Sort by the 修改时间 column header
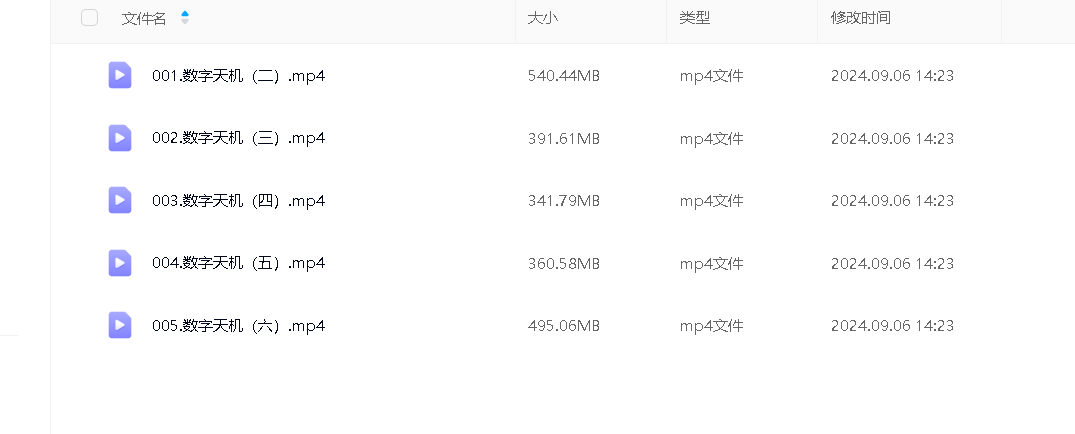Screen dimensions: 1075x434 pos(860,18)
